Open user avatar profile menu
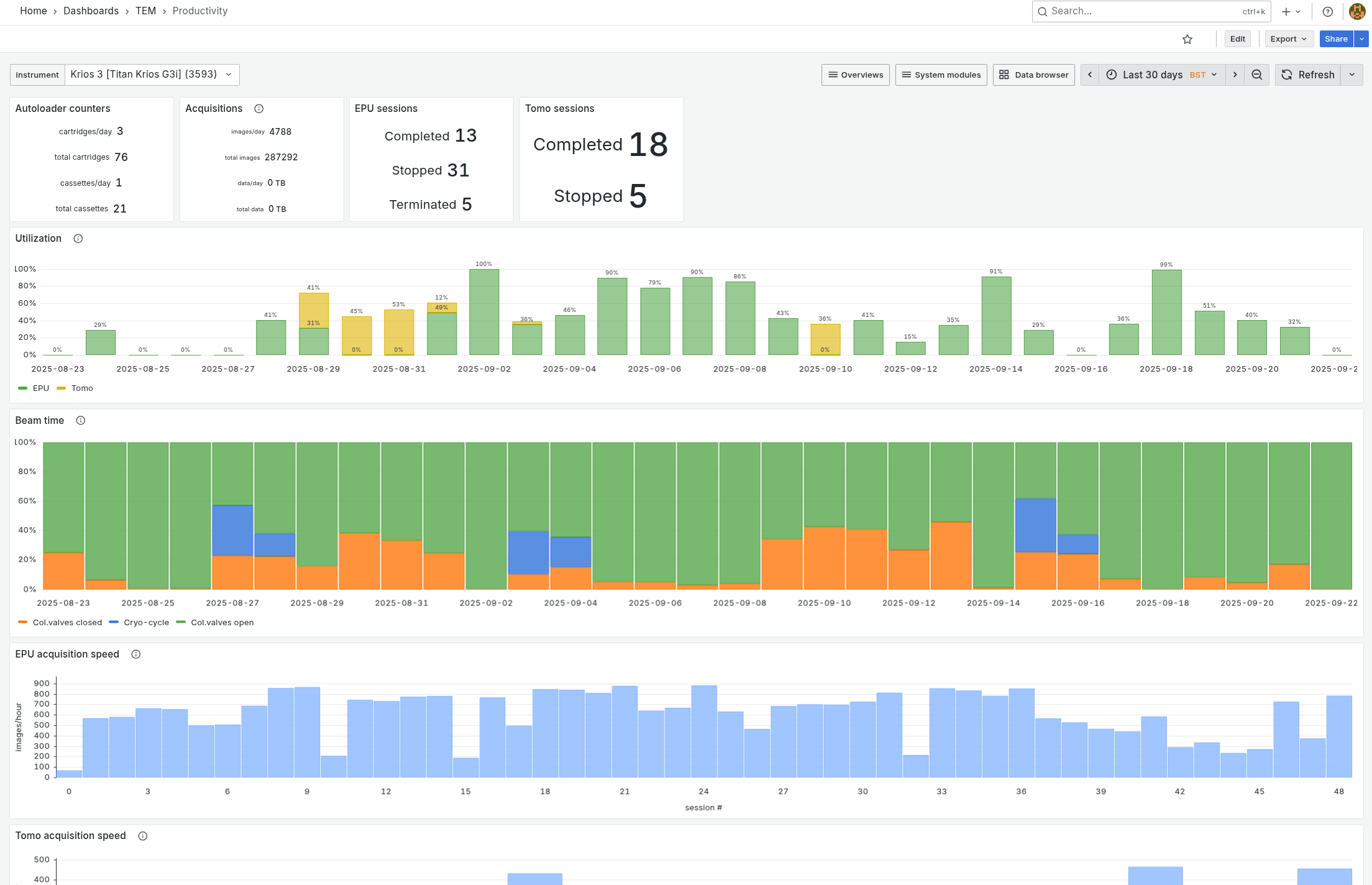This screenshot has width=1372, height=885. click(x=1357, y=11)
